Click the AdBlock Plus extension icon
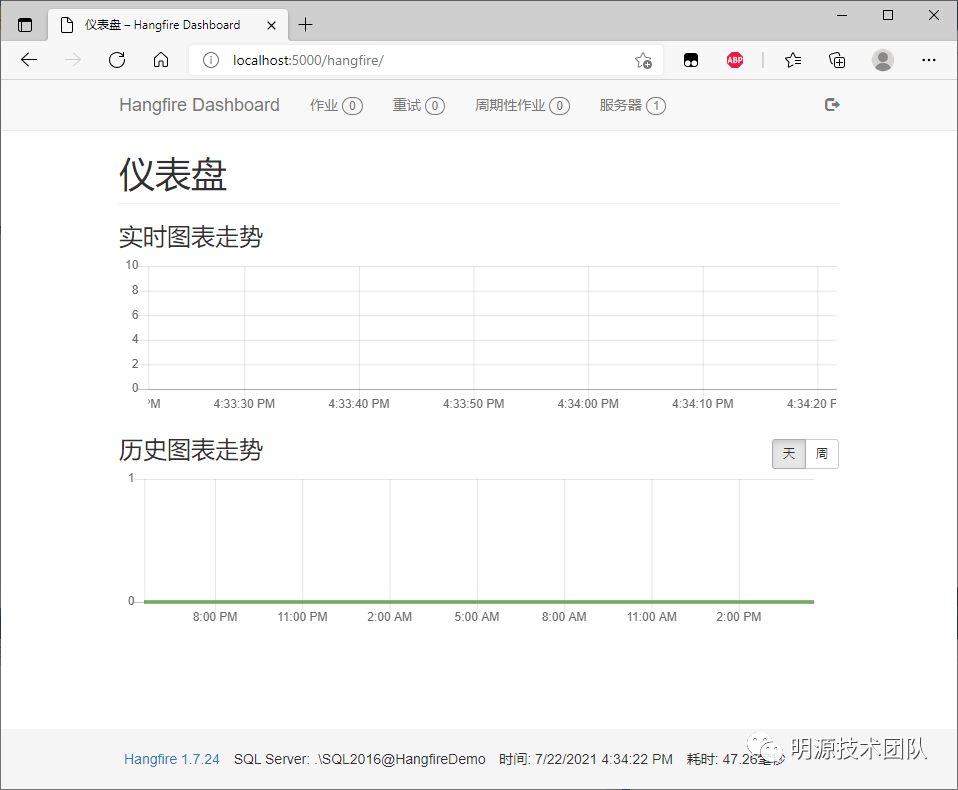958x790 pixels. [x=735, y=60]
